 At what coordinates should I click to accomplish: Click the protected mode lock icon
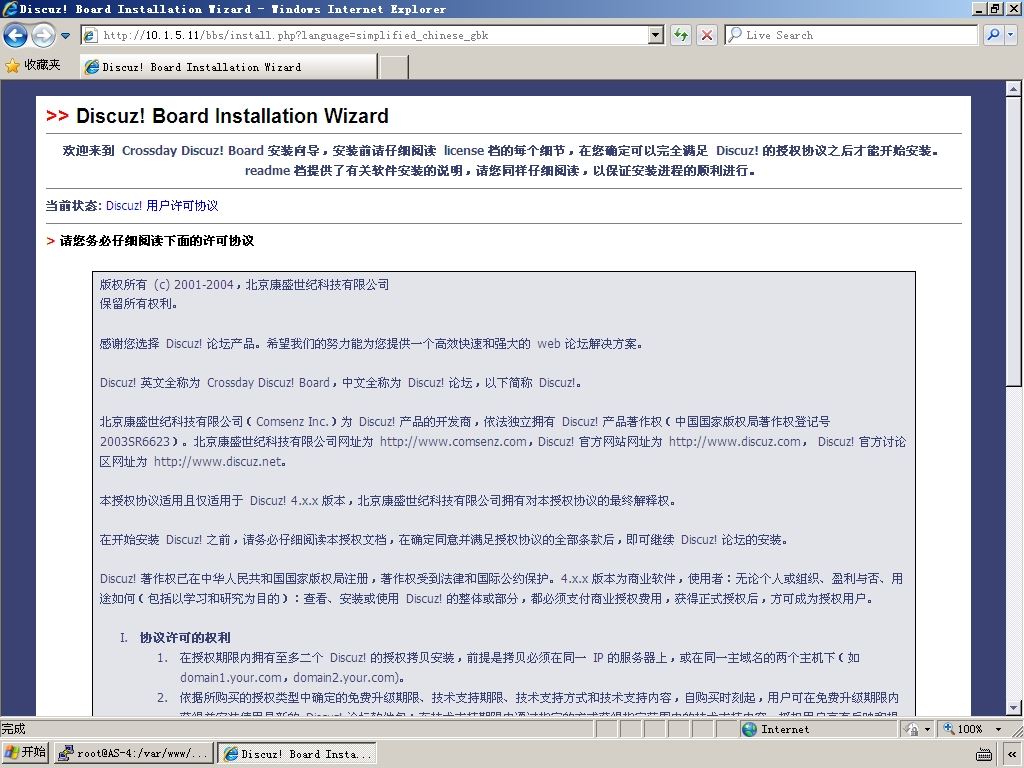912,729
